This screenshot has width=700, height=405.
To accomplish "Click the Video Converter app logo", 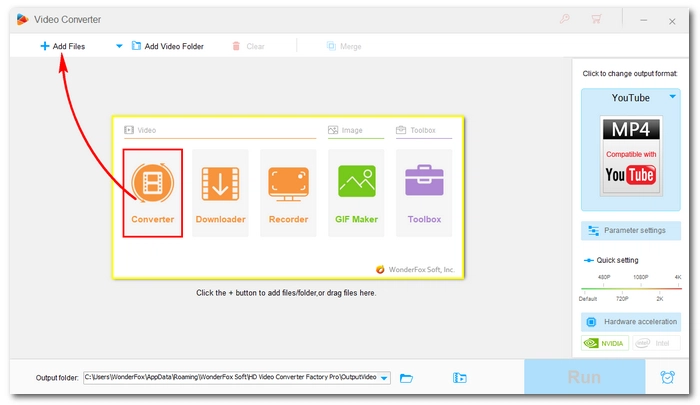I will click(22, 19).
